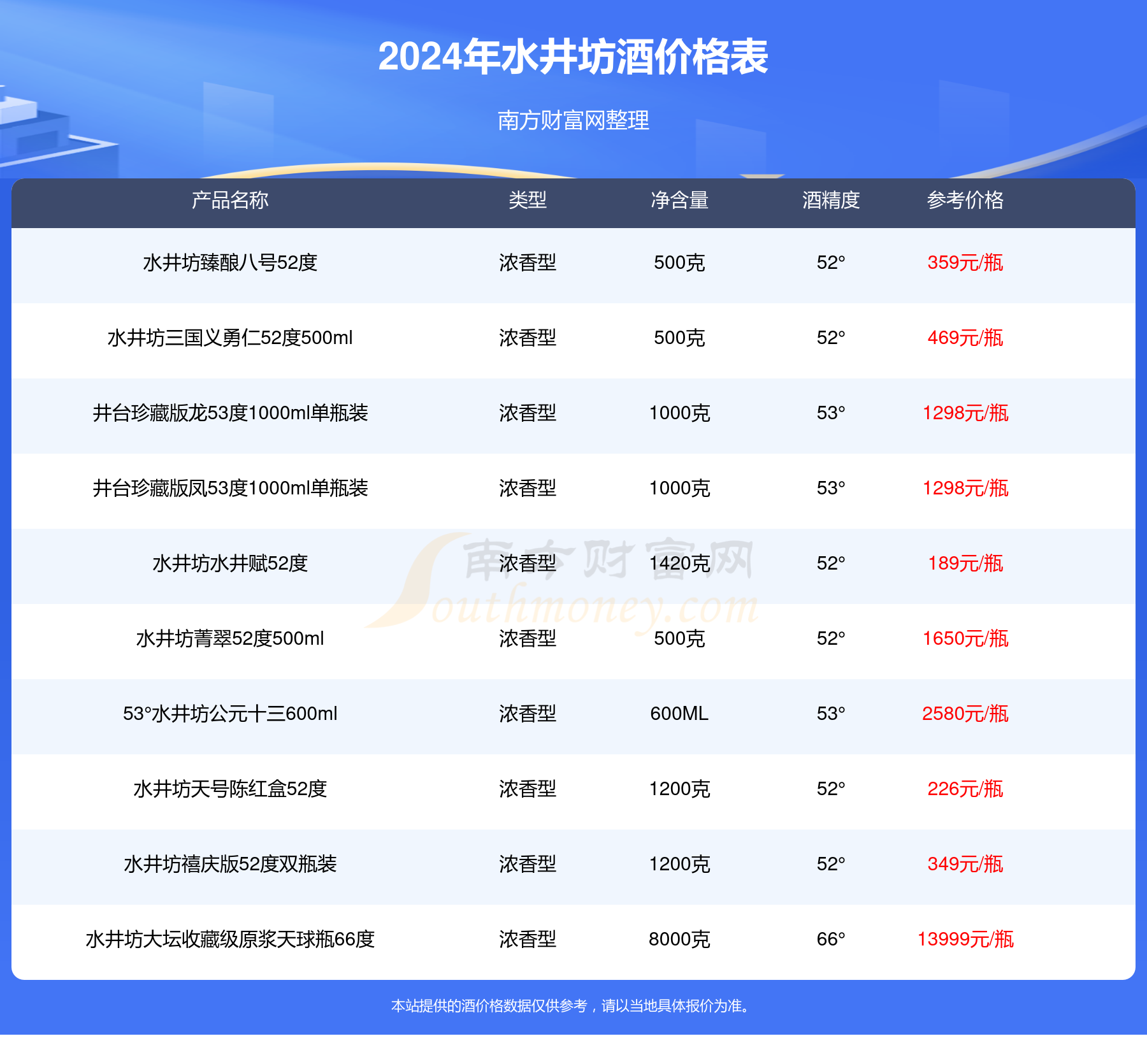Screen dimensions: 1147x1064
Task: Select the price 469元/瓶
Action: [965, 338]
